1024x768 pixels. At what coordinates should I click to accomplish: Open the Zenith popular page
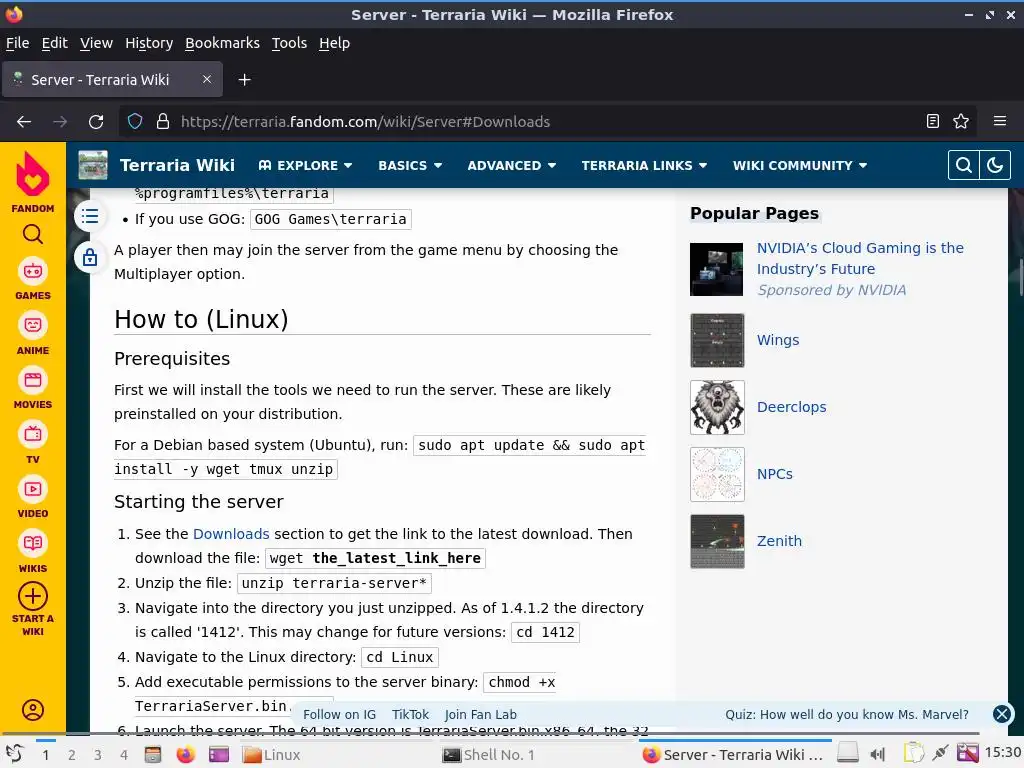(x=779, y=541)
